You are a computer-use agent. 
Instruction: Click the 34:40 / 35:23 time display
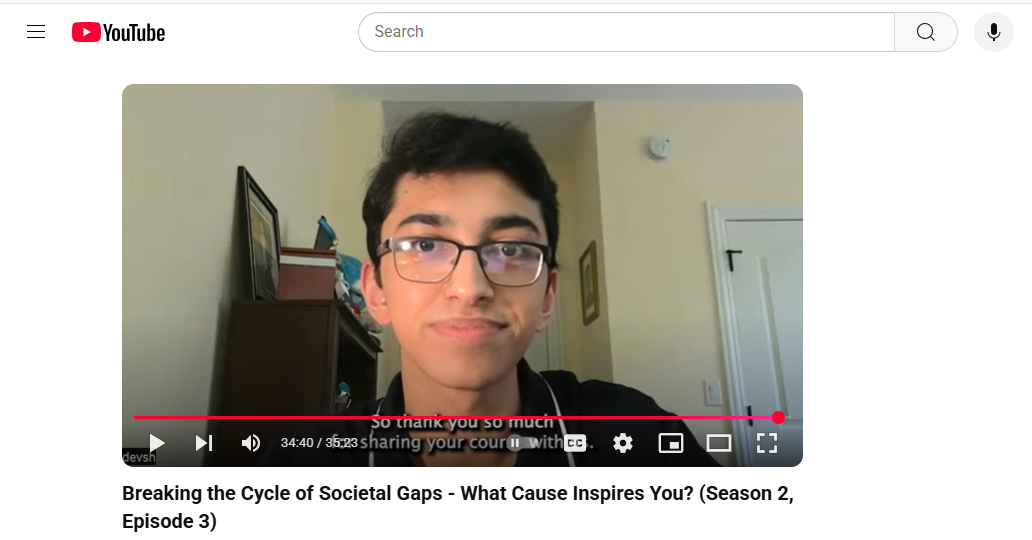[319, 443]
